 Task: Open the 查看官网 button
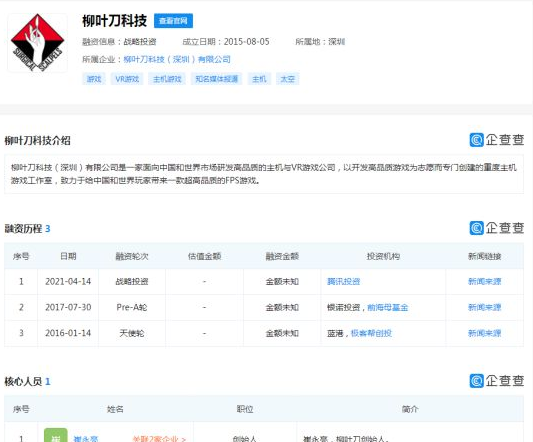pos(173,21)
